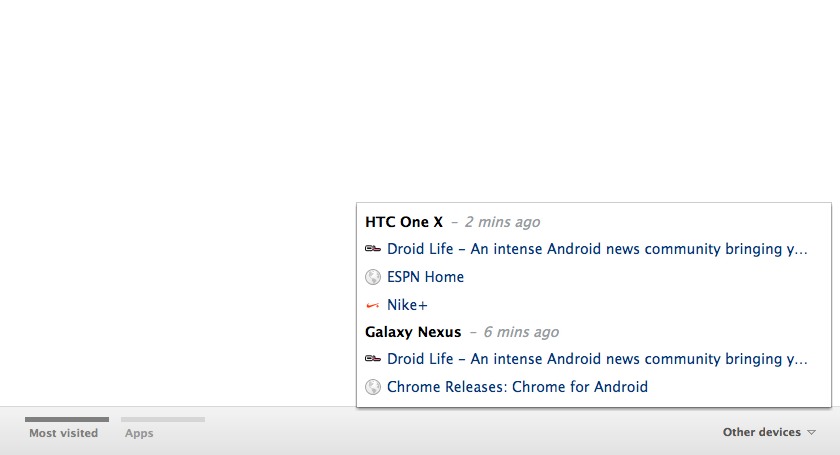Open the Nike+ link
The width and height of the screenshot is (840, 455).
tap(407, 305)
